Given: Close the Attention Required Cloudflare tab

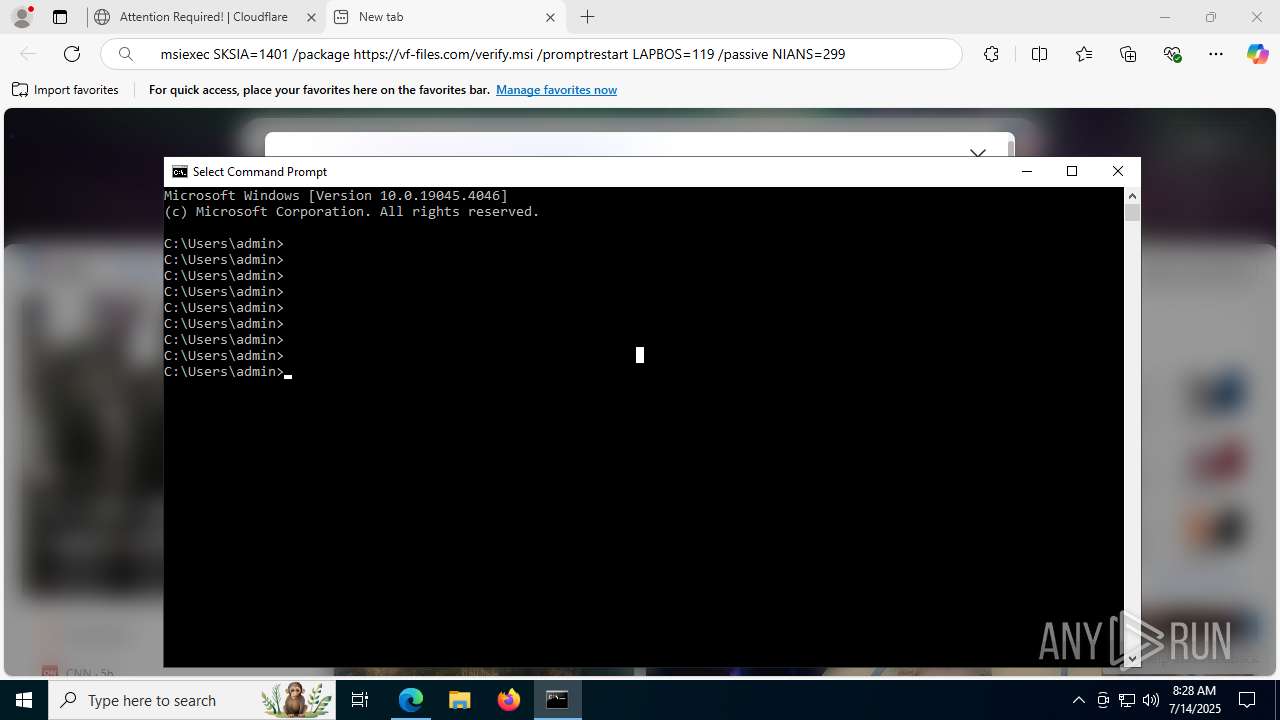Looking at the screenshot, I should click(x=311, y=17).
